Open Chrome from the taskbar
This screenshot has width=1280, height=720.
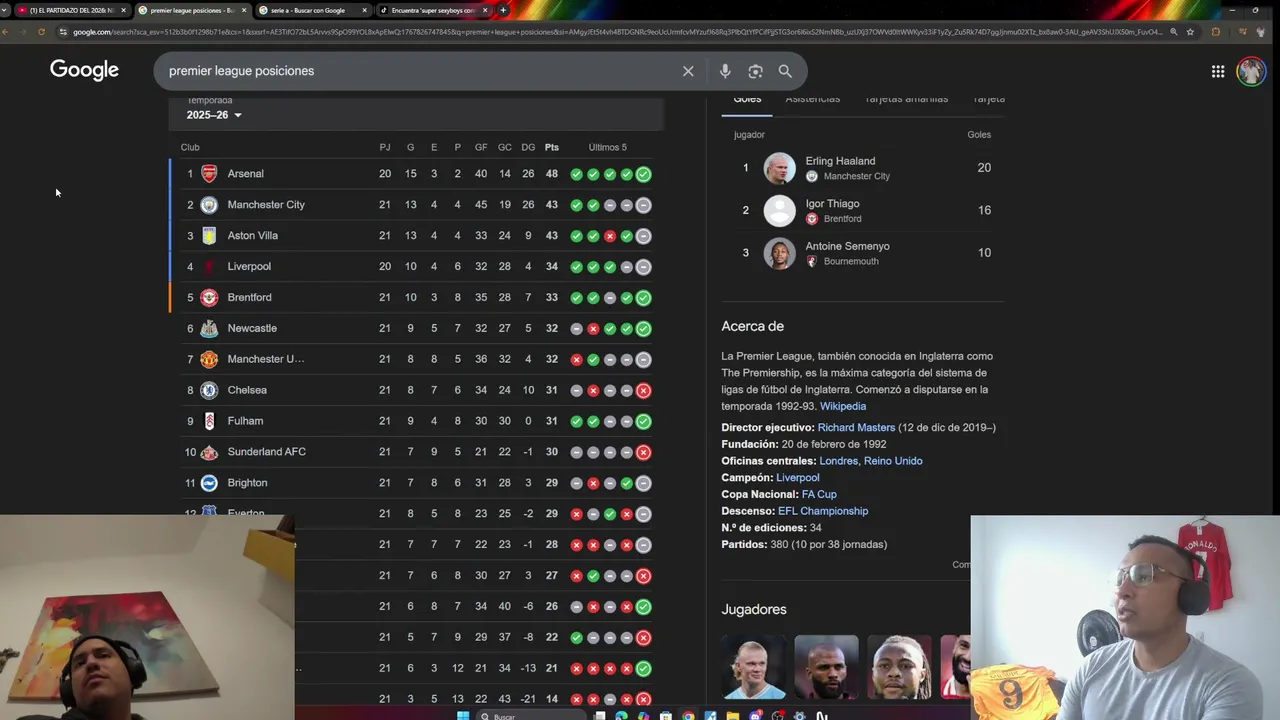click(x=688, y=715)
